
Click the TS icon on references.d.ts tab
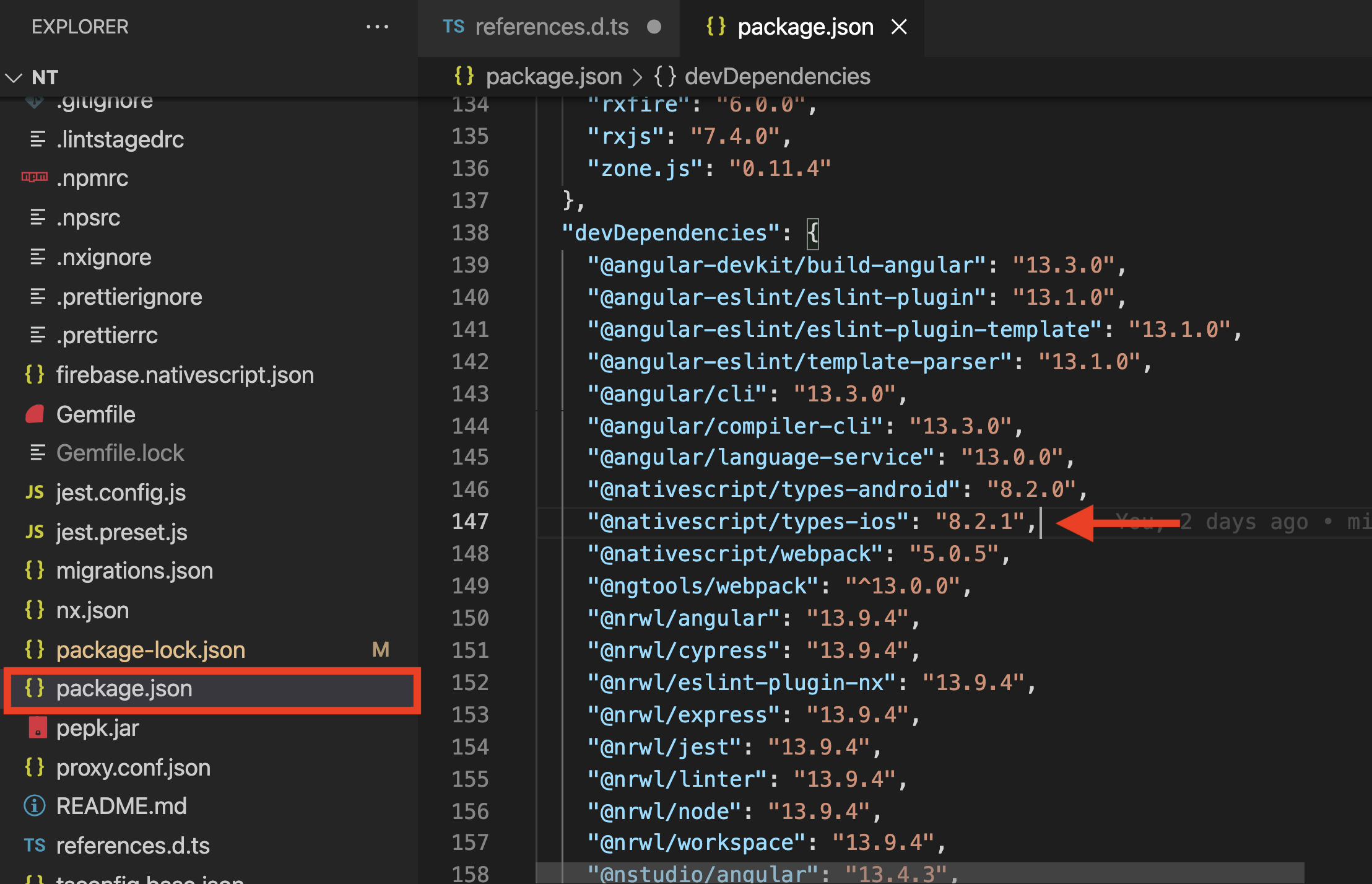tap(454, 27)
